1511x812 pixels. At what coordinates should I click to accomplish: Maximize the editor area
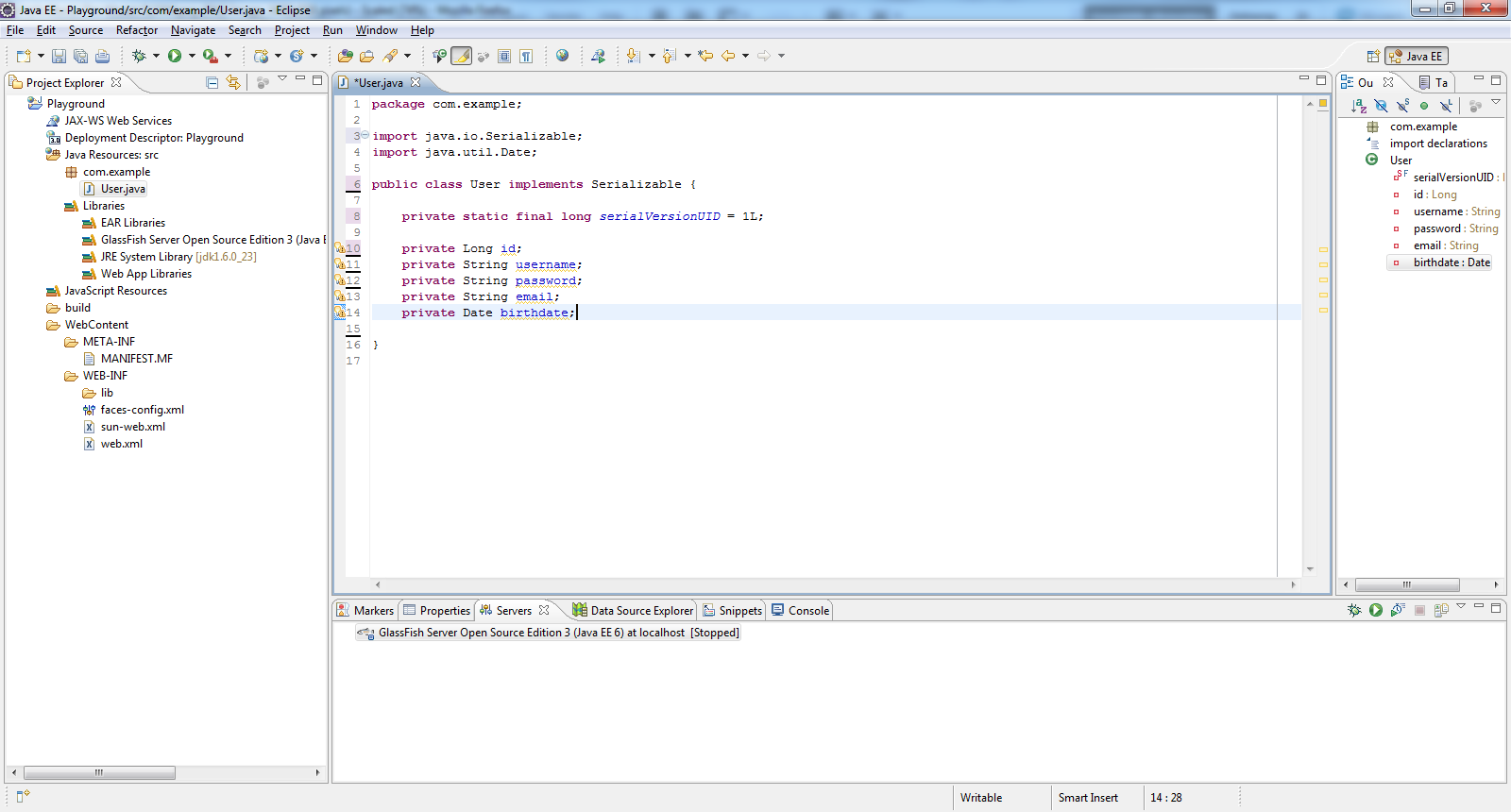(x=1321, y=80)
